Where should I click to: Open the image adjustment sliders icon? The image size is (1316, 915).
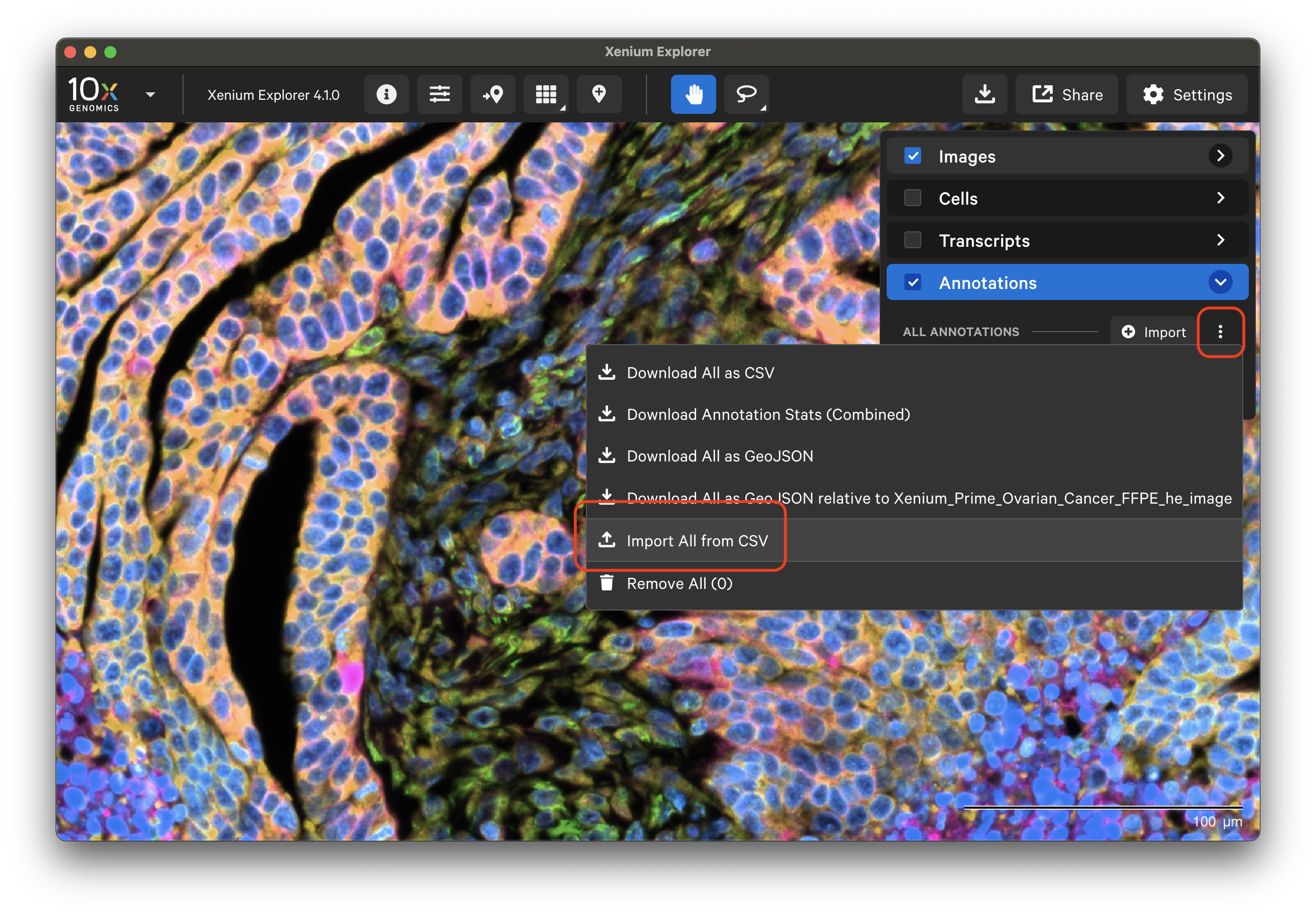(x=440, y=94)
